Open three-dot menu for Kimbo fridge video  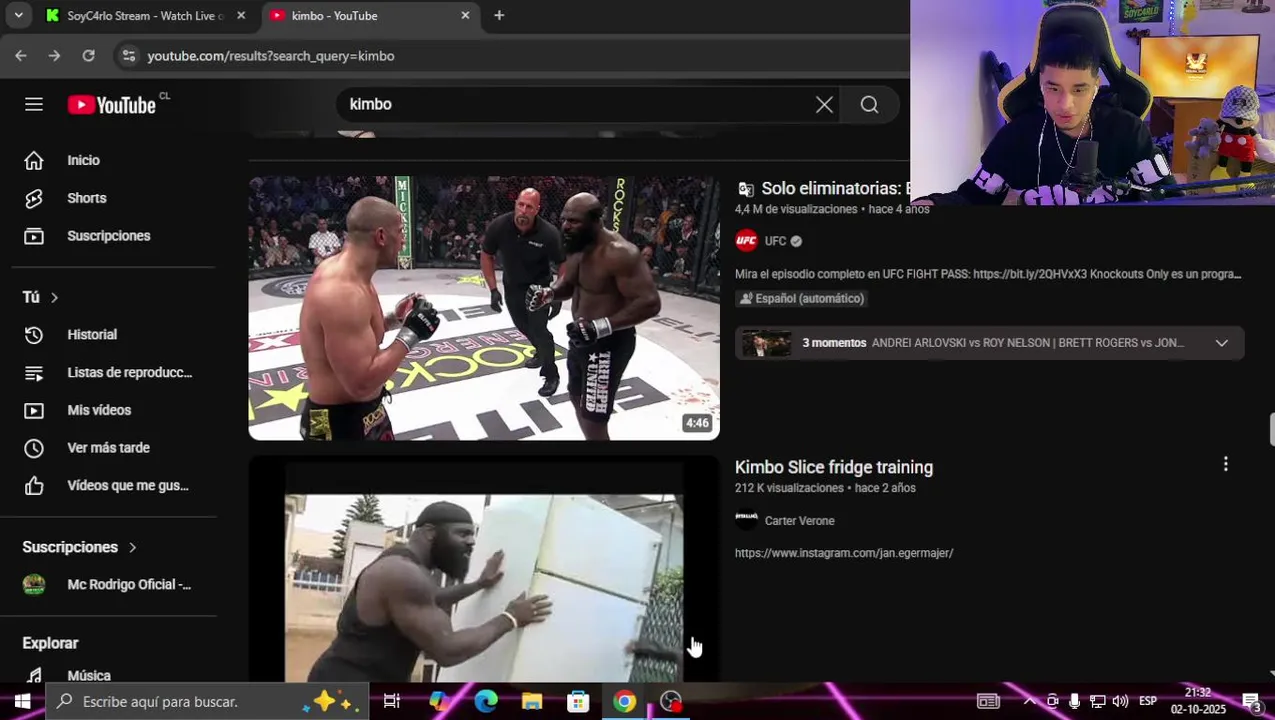1225,464
